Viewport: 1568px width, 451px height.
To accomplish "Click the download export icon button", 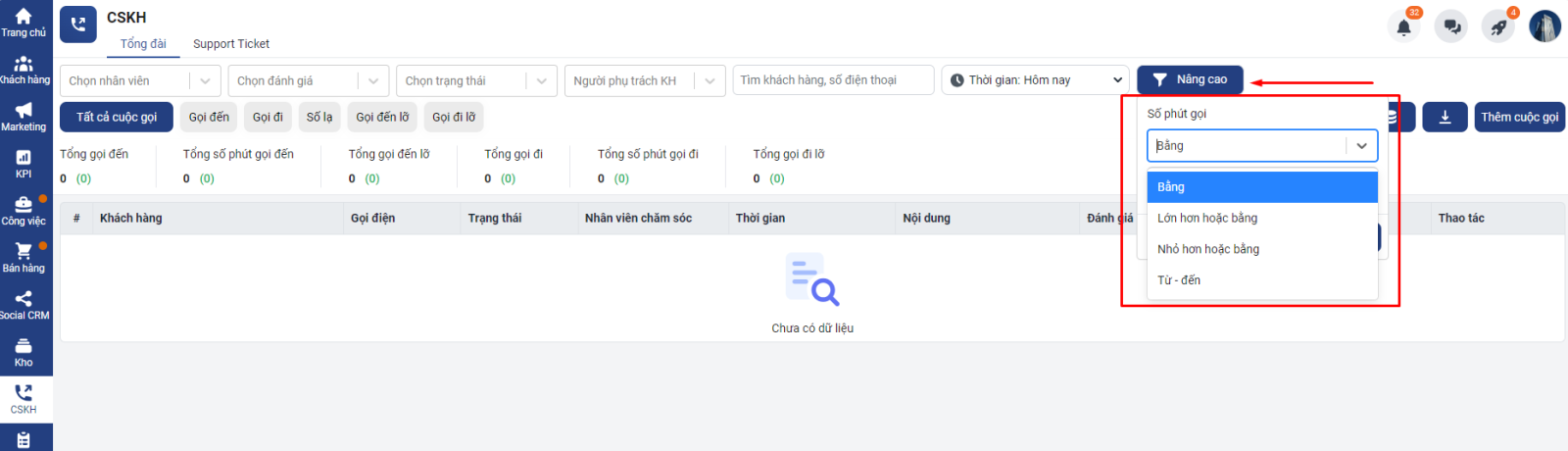I will click(x=1445, y=117).
